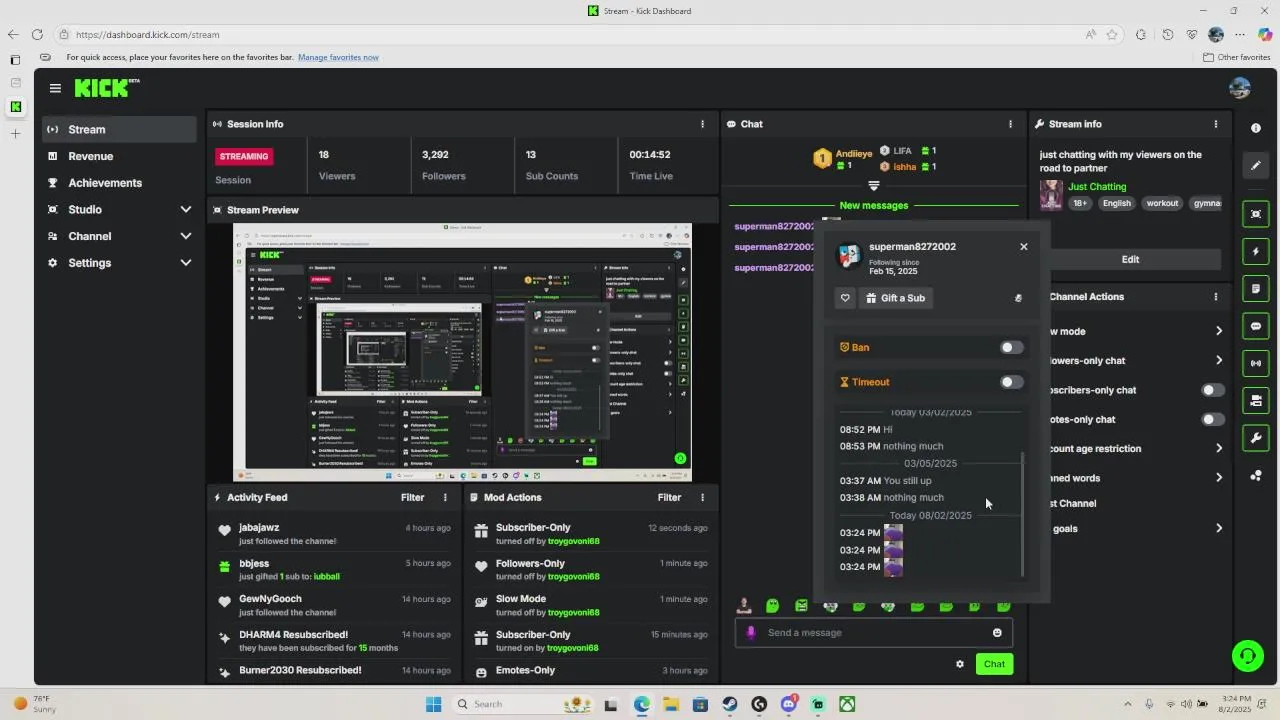Open Channel Actions three-dot menu
The image size is (1280, 720).
pos(1216,297)
